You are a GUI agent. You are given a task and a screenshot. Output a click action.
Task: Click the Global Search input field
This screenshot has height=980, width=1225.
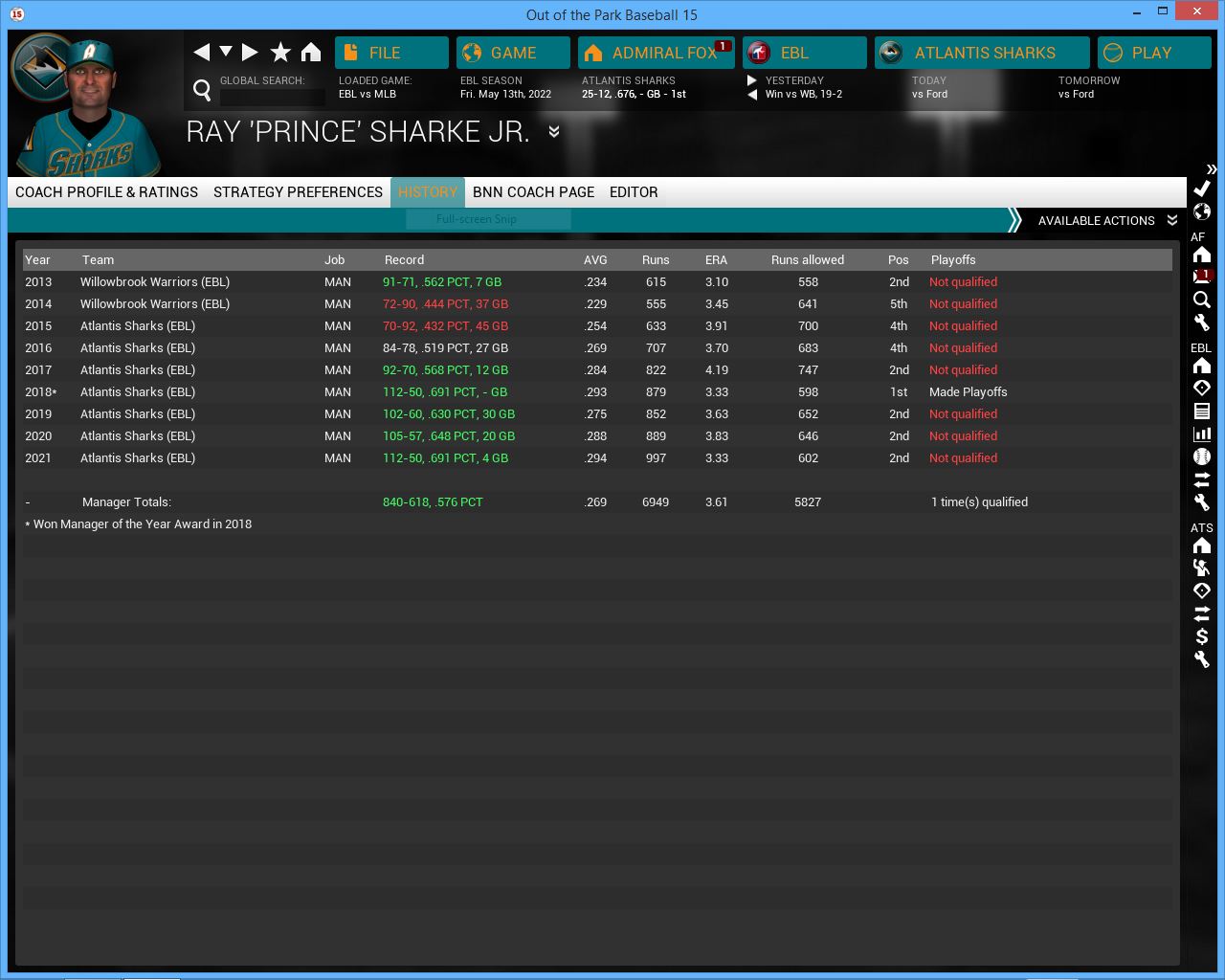[273, 96]
